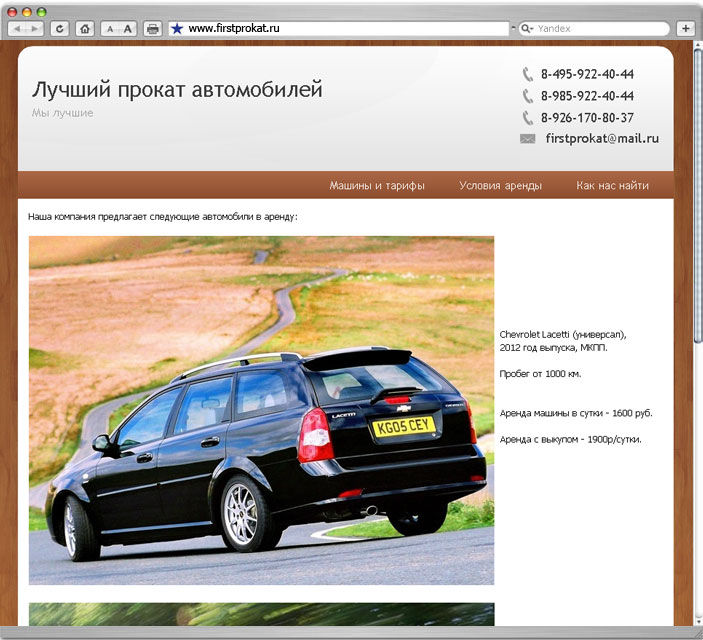This screenshot has width=703, height=640.
Task: Click the blue star bookmark icon
Action: pos(177,29)
